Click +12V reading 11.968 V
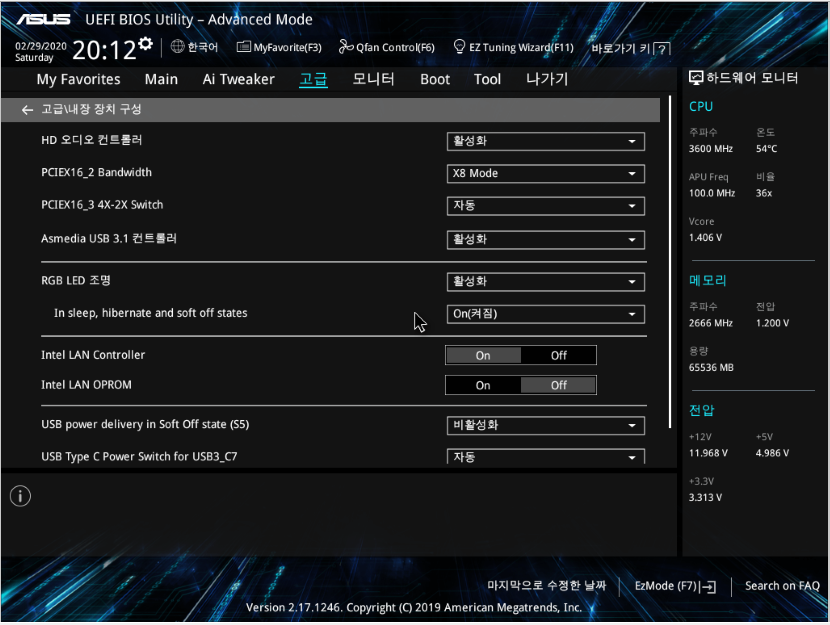830x625 pixels. click(x=708, y=453)
